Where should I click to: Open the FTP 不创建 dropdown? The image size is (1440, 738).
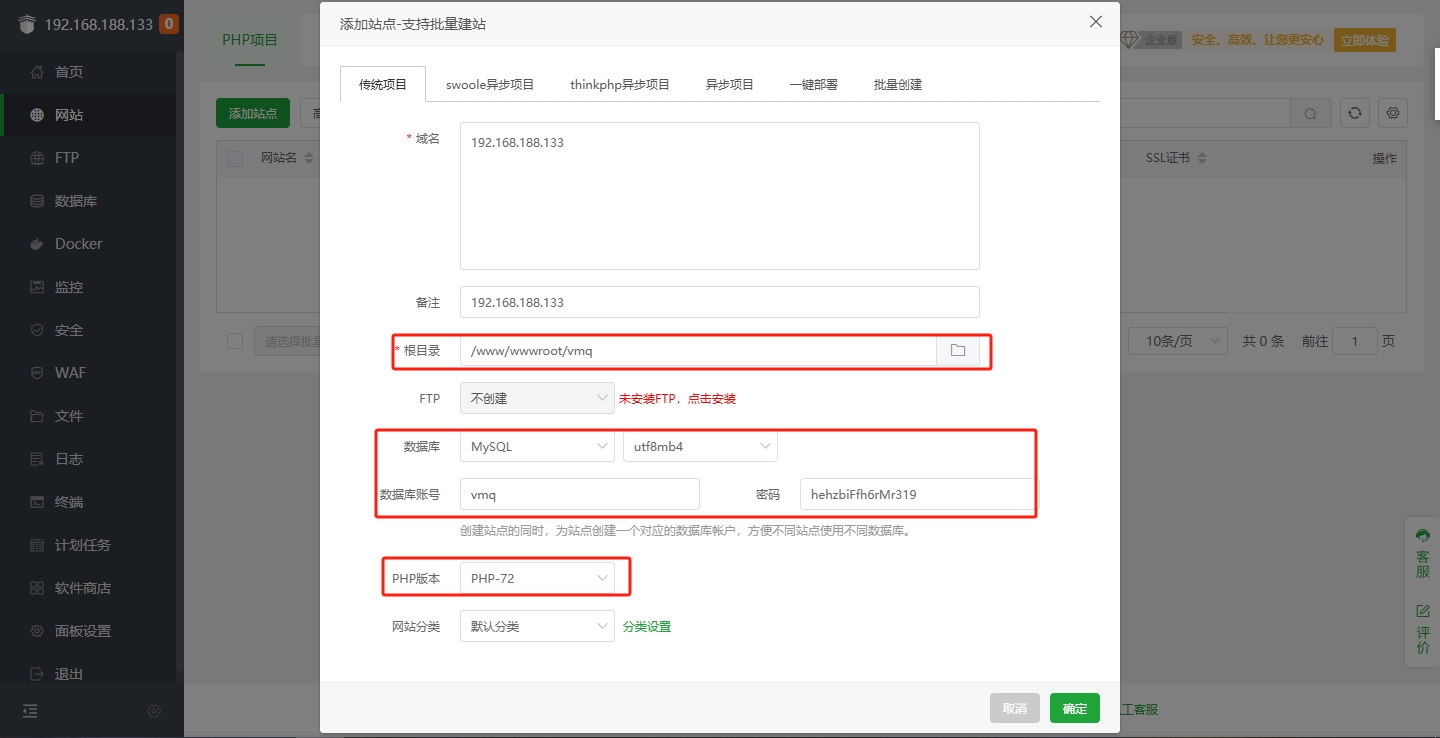[x=537, y=397]
